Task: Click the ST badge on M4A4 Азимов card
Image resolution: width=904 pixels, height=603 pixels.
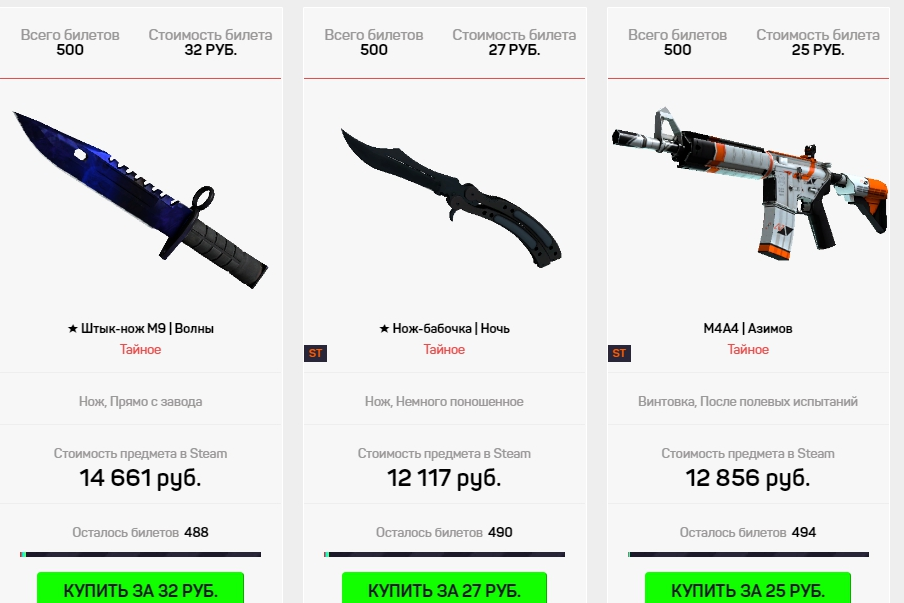Action: [x=619, y=353]
